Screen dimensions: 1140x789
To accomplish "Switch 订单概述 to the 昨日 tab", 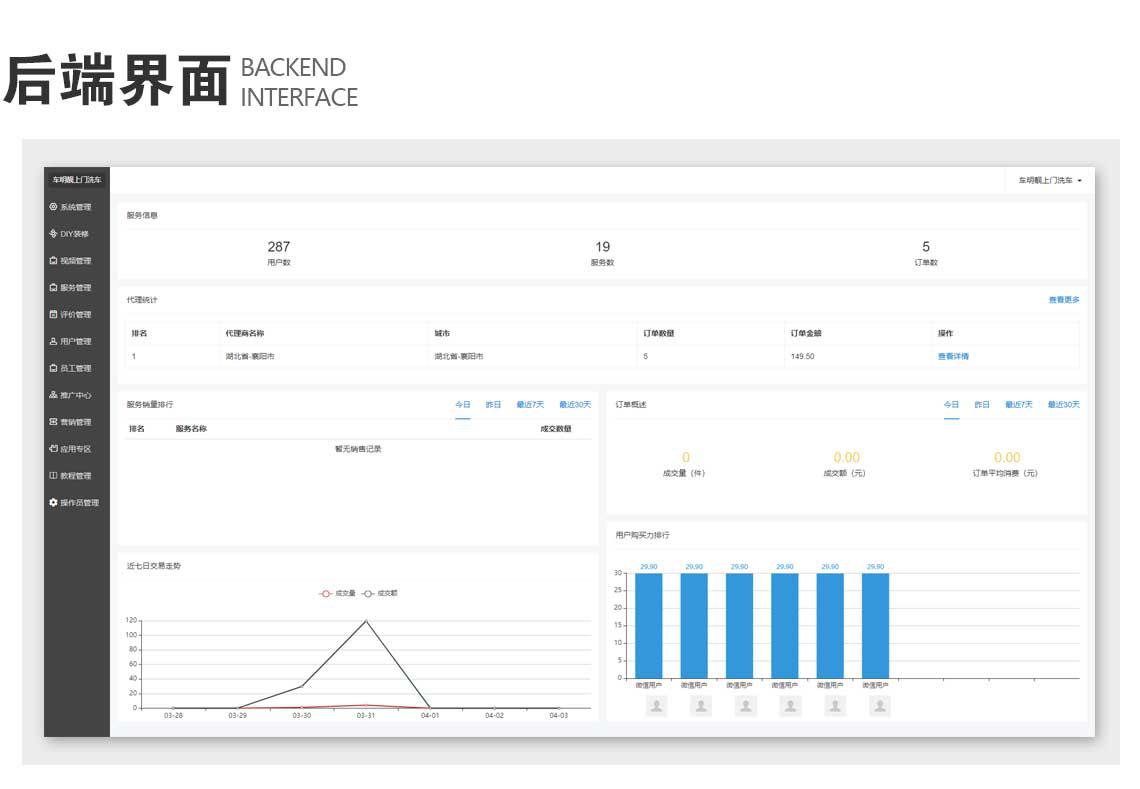I will [982, 405].
